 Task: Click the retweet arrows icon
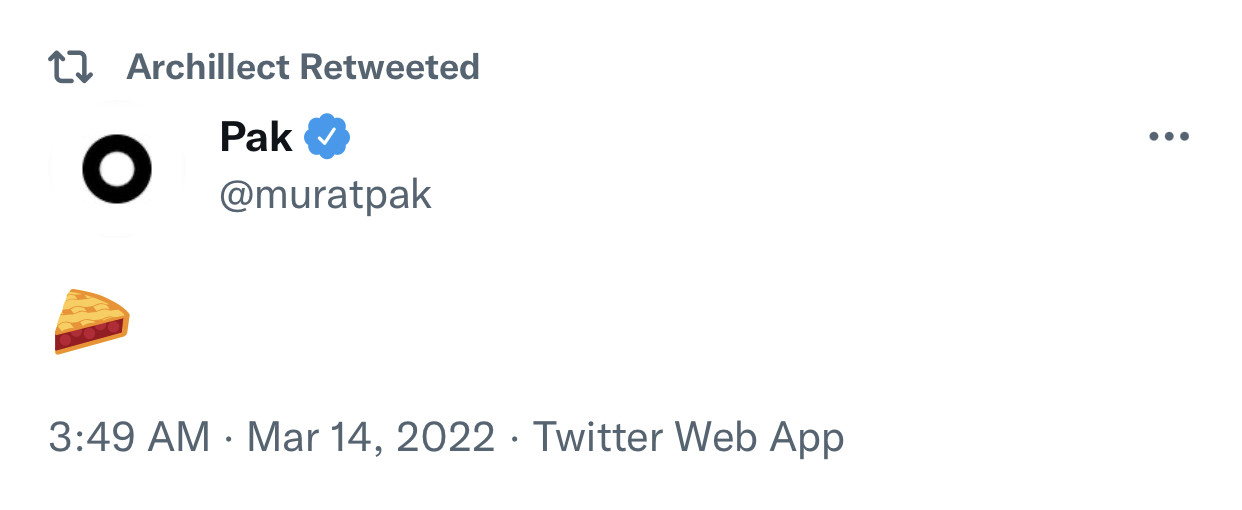tap(70, 68)
